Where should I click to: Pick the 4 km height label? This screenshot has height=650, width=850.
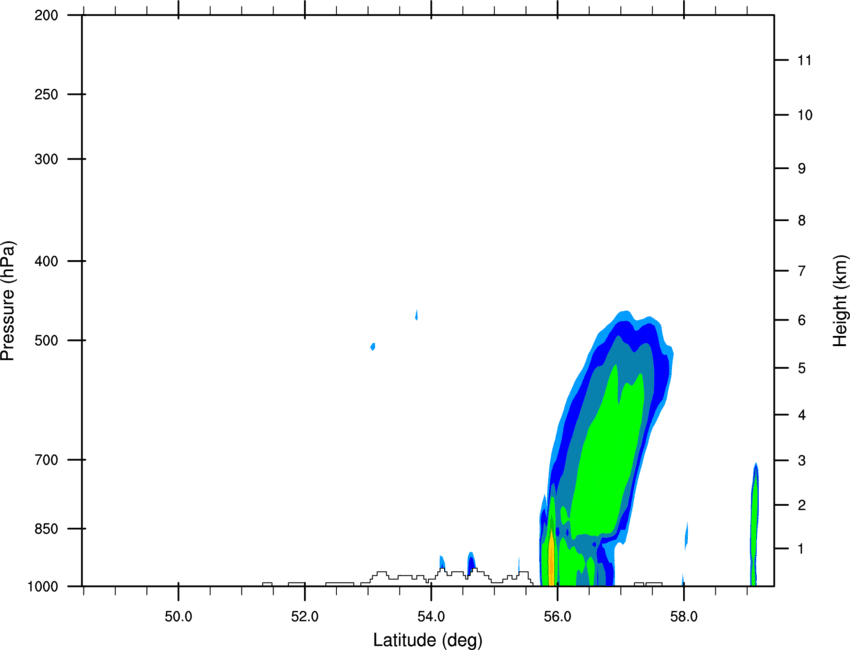pos(802,415)
